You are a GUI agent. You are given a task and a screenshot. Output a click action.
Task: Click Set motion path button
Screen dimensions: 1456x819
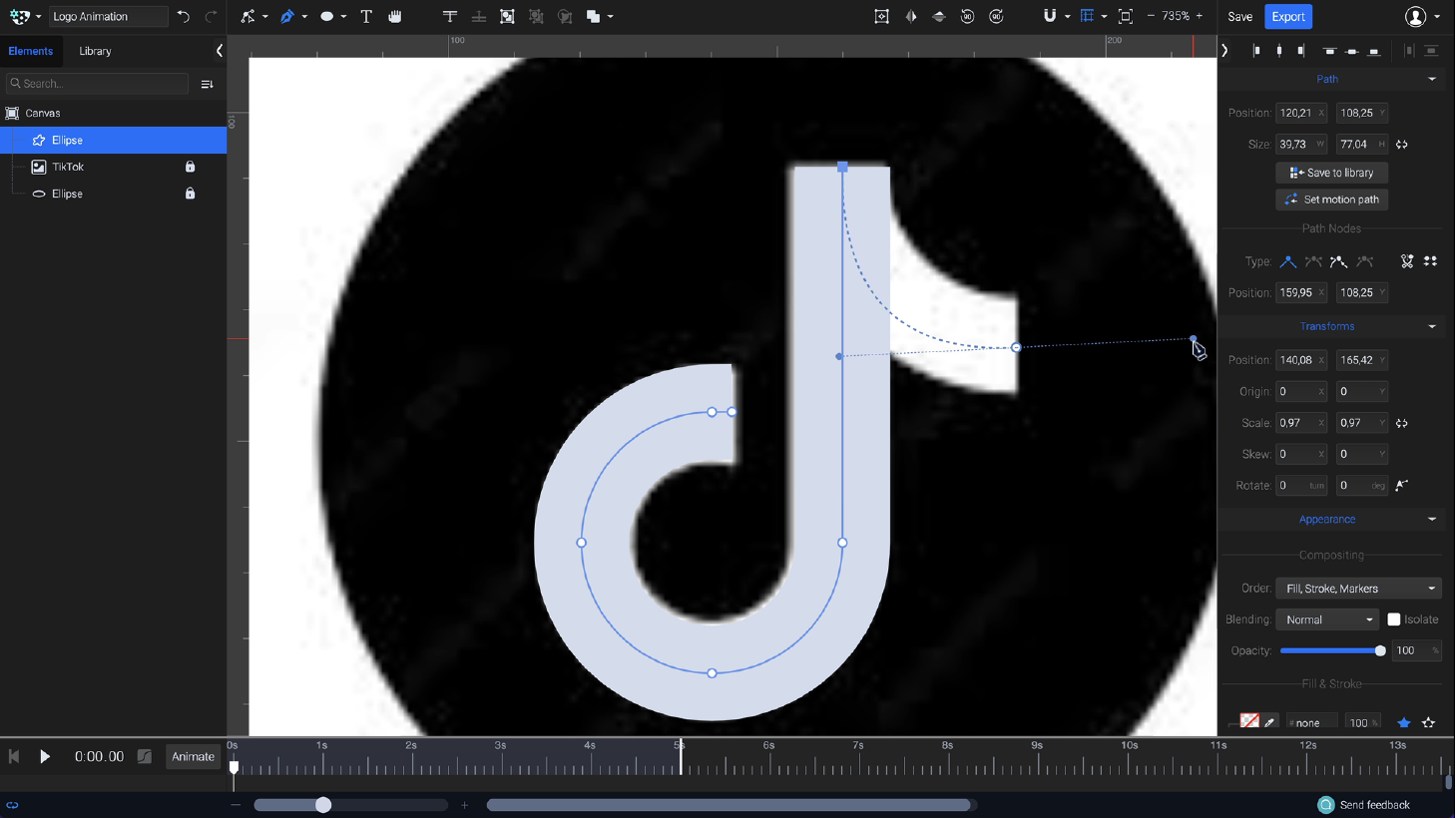click(x=1331, y=200)
